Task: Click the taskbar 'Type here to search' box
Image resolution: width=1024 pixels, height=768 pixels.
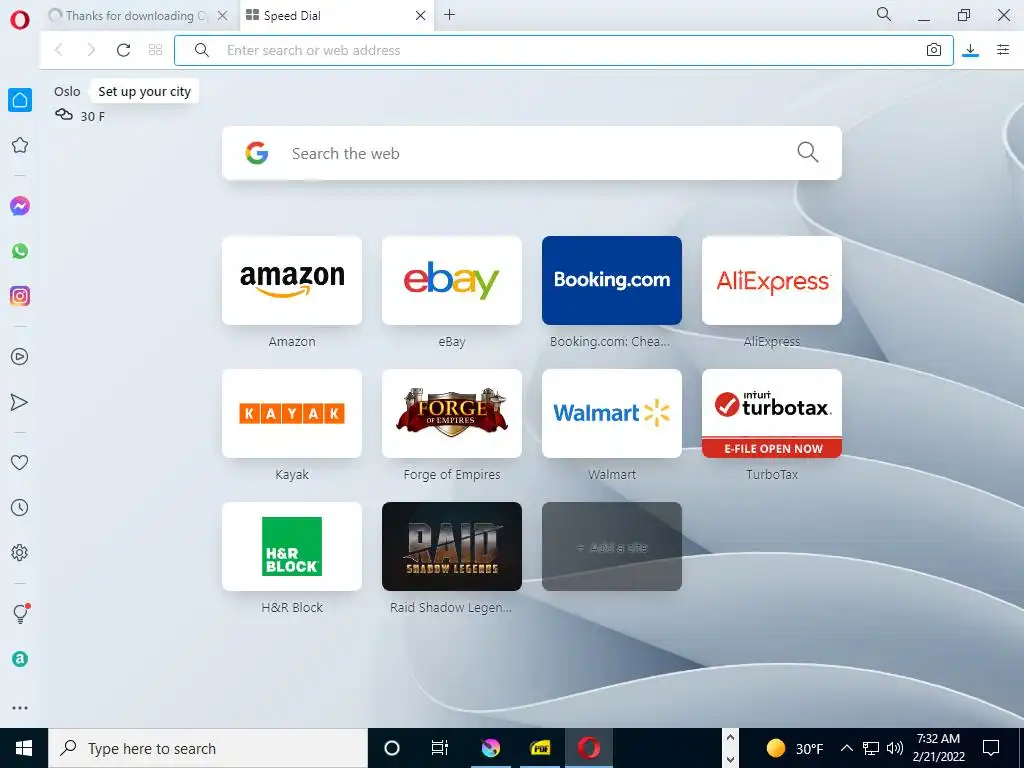Action: pos(208,748)
